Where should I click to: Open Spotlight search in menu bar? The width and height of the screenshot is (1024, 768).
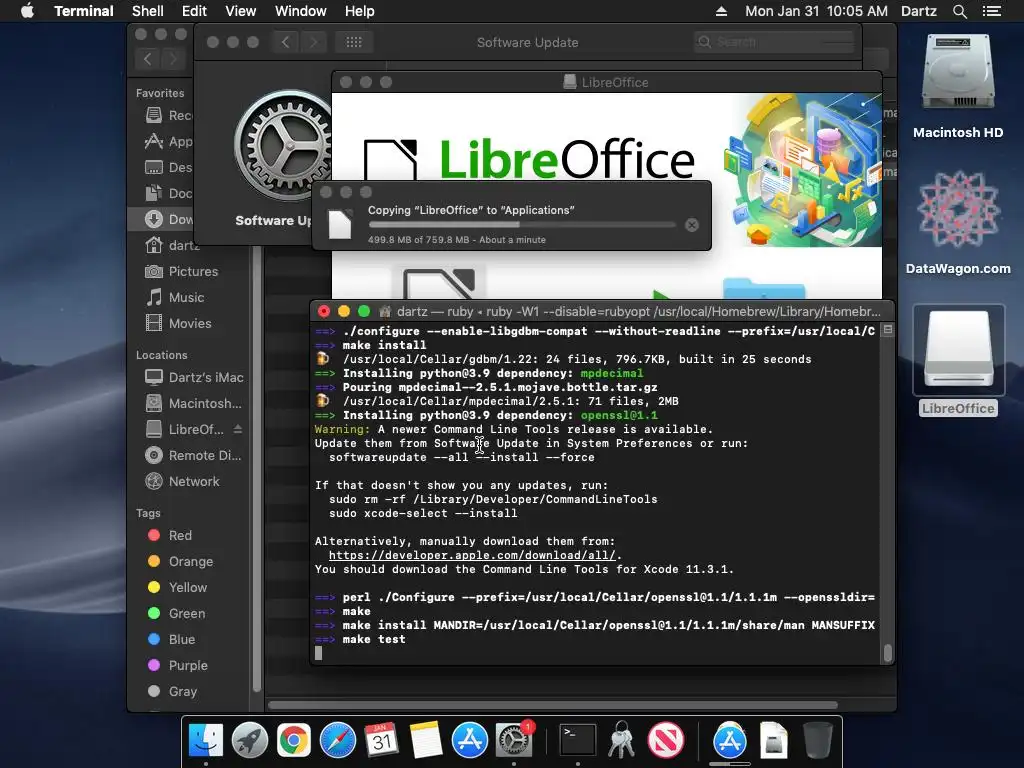tap(959, 11)
